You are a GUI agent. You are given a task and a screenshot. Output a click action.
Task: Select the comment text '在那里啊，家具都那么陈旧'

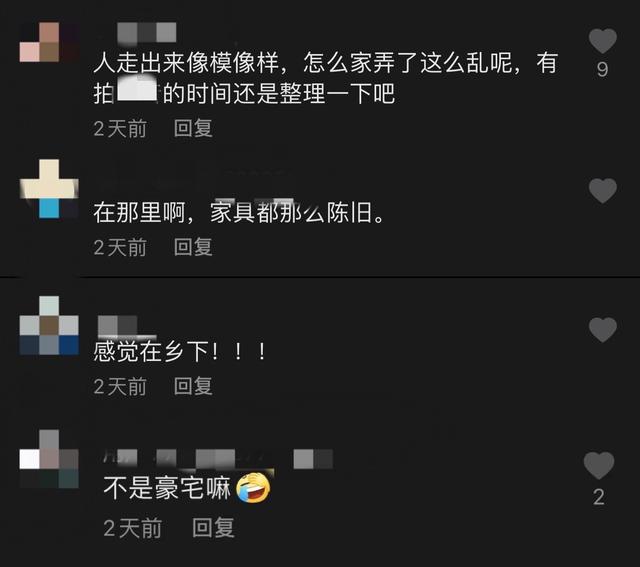(239, 213)
